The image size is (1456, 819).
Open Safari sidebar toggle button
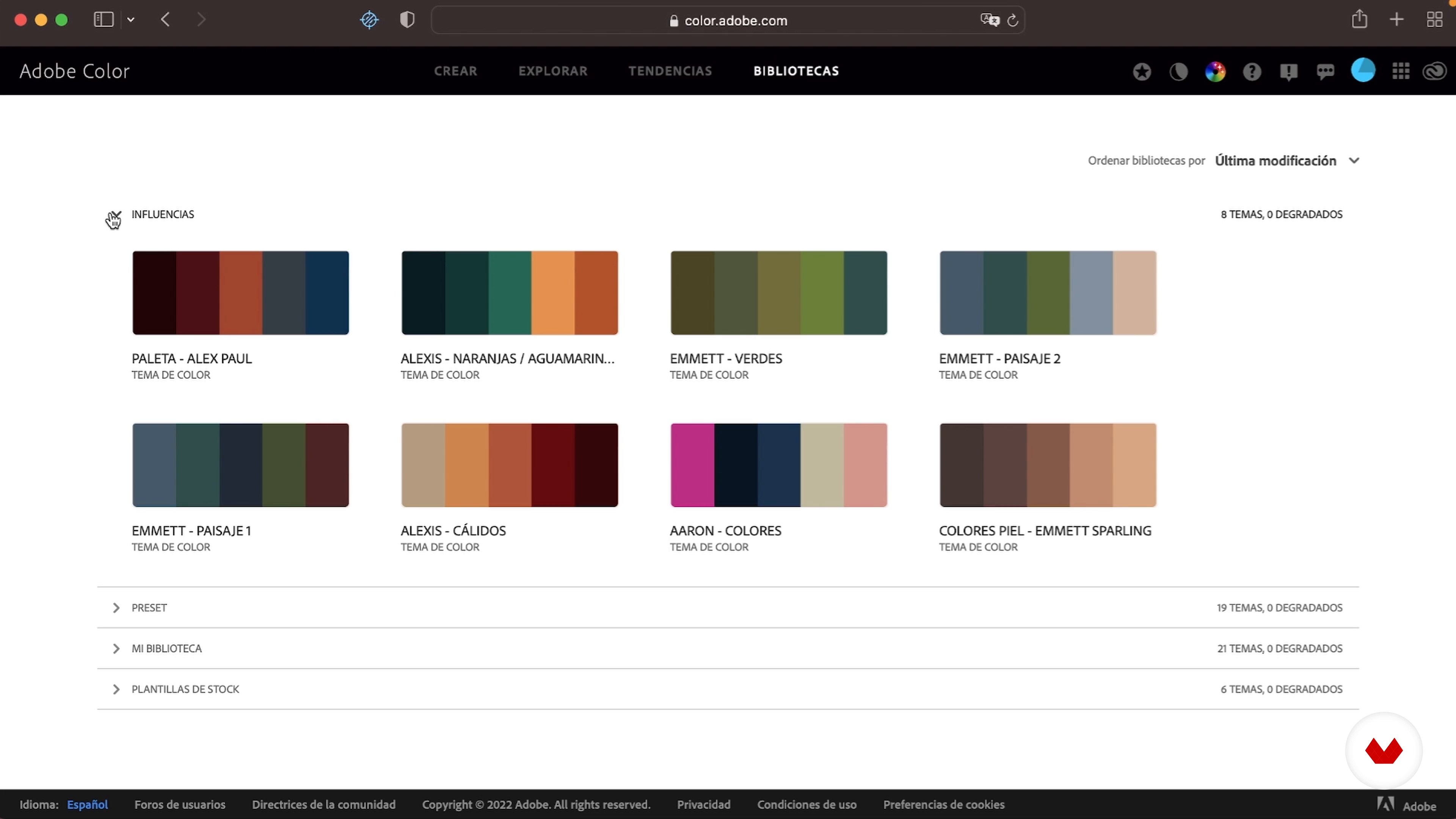pyautogui.click(x=104, y=20)
